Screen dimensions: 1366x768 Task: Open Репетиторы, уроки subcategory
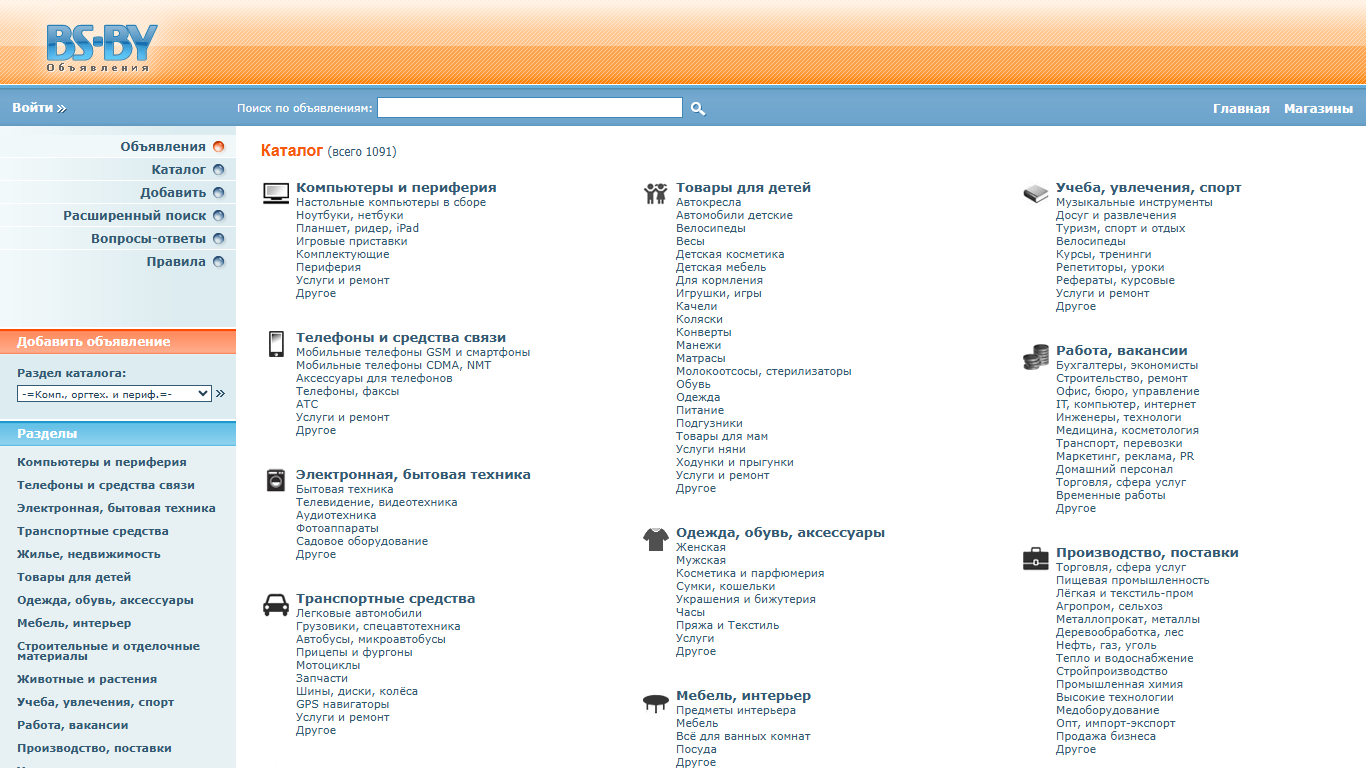click(1110, 267)
